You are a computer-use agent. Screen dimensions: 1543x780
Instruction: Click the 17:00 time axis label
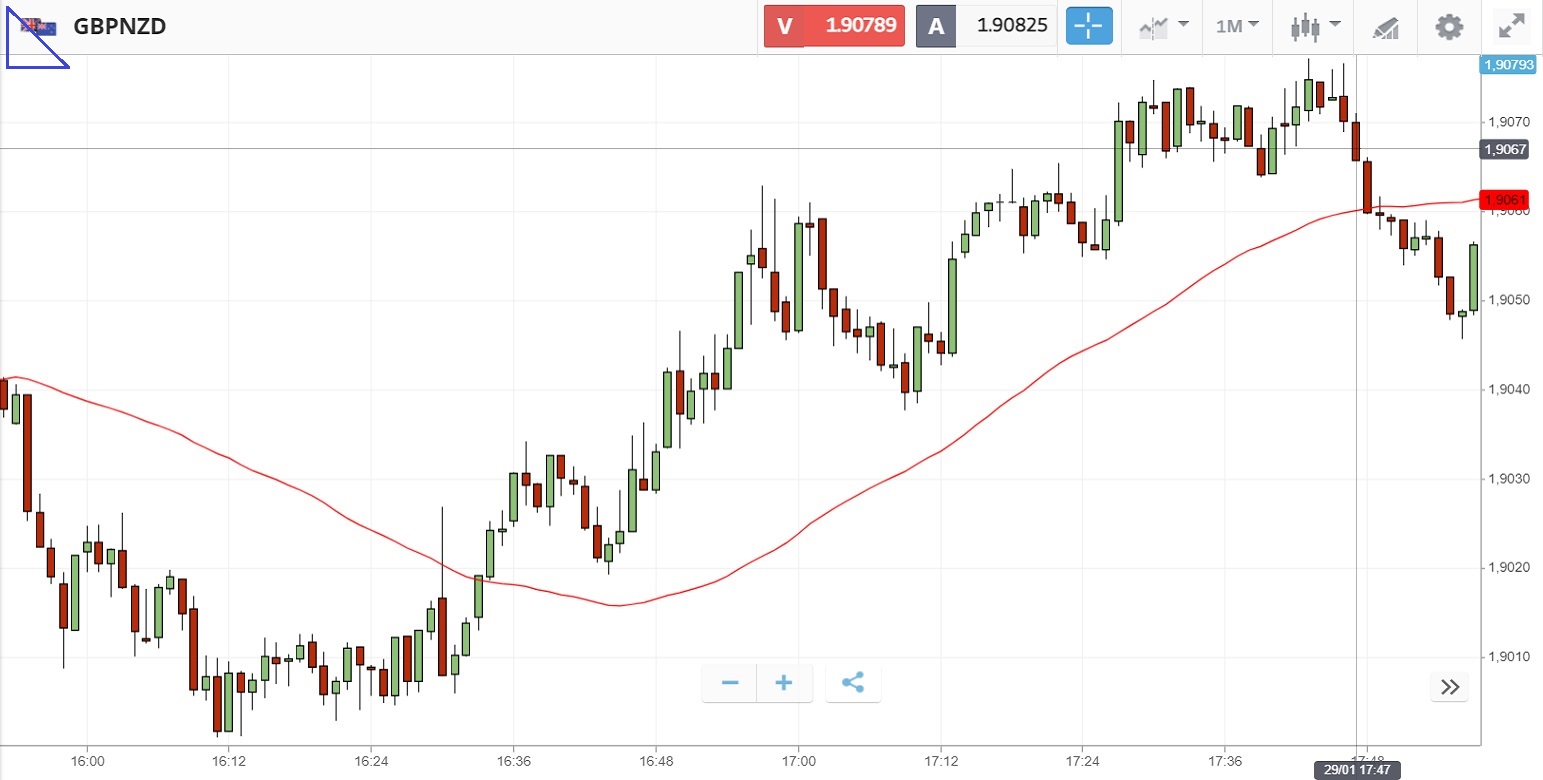pos(798,761)
